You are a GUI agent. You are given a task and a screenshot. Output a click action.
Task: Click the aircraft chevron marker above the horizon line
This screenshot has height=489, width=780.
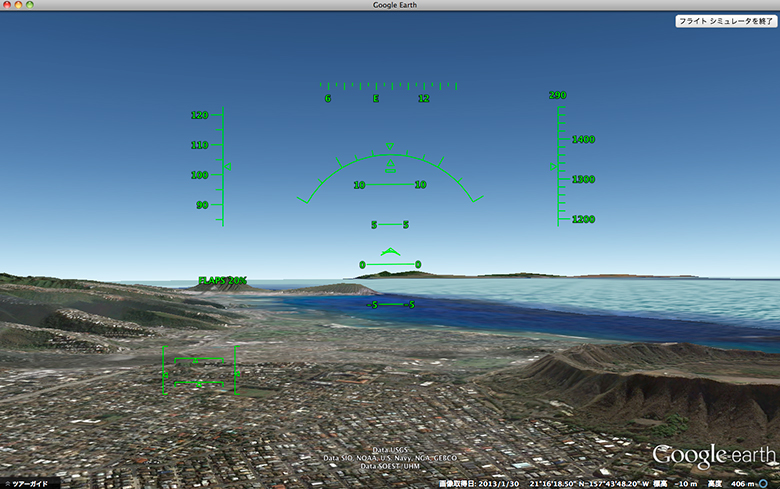[390, 251]
